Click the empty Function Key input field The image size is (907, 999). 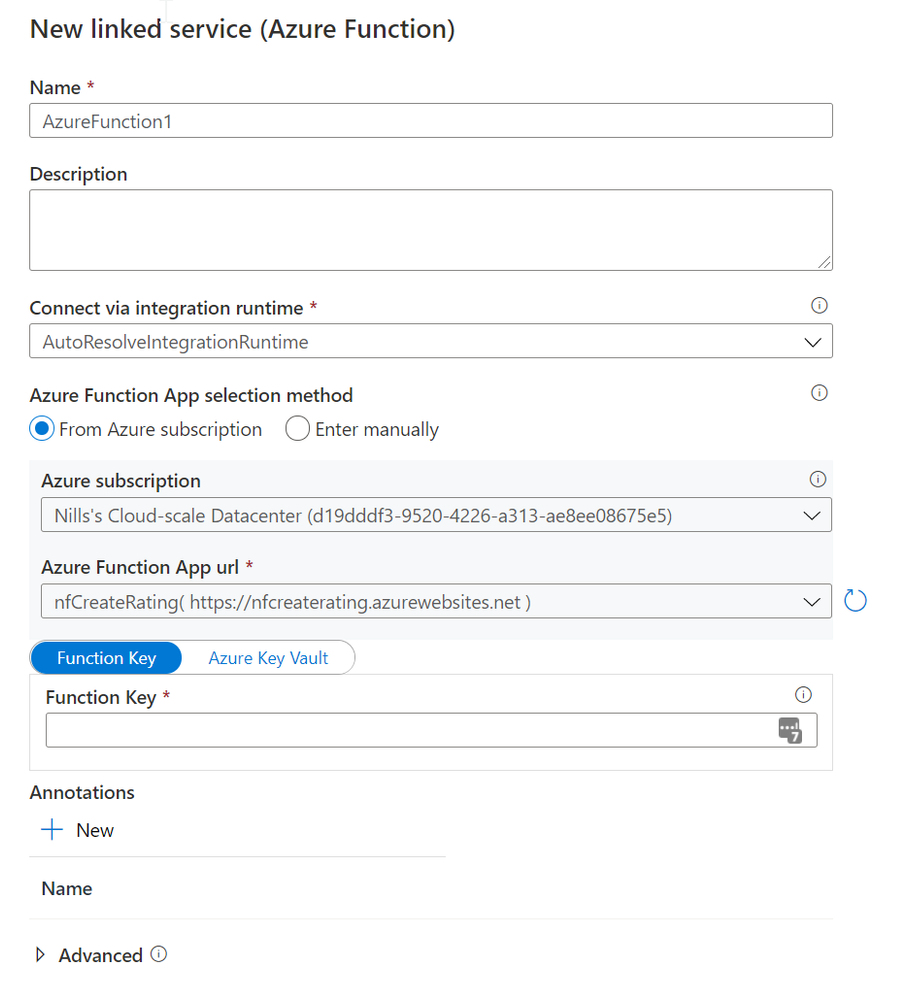coord(400,730)
